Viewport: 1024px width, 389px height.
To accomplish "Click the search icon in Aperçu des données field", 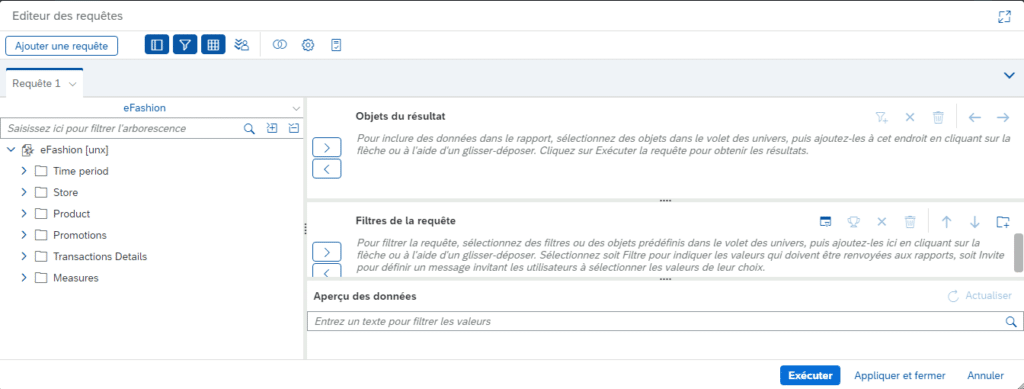I will pyautogui.click(x=1011, y=321).
